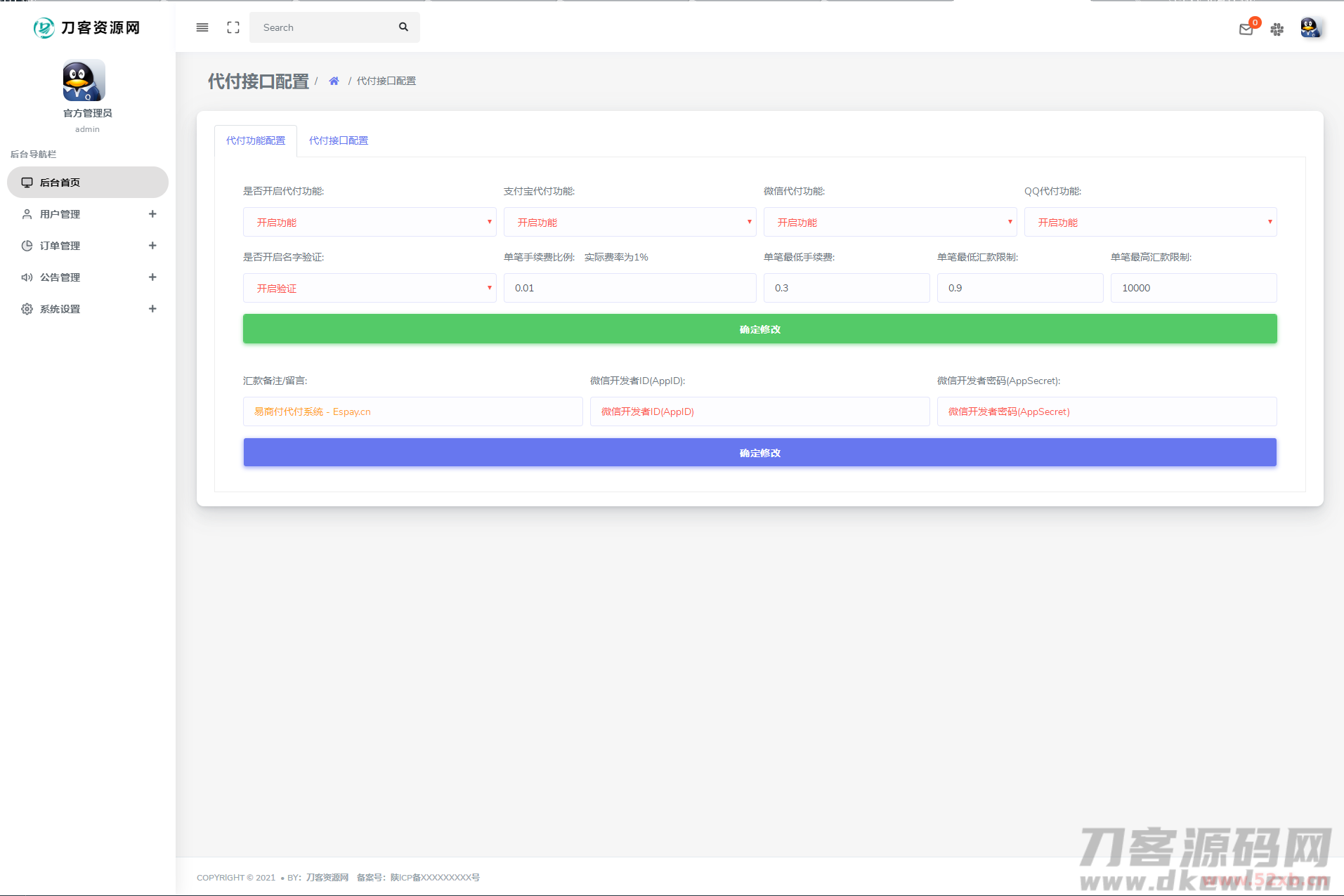Open the 是否开启代付功能 dropdown
The width and height of the screenshot is (1344, 896).
370,223
